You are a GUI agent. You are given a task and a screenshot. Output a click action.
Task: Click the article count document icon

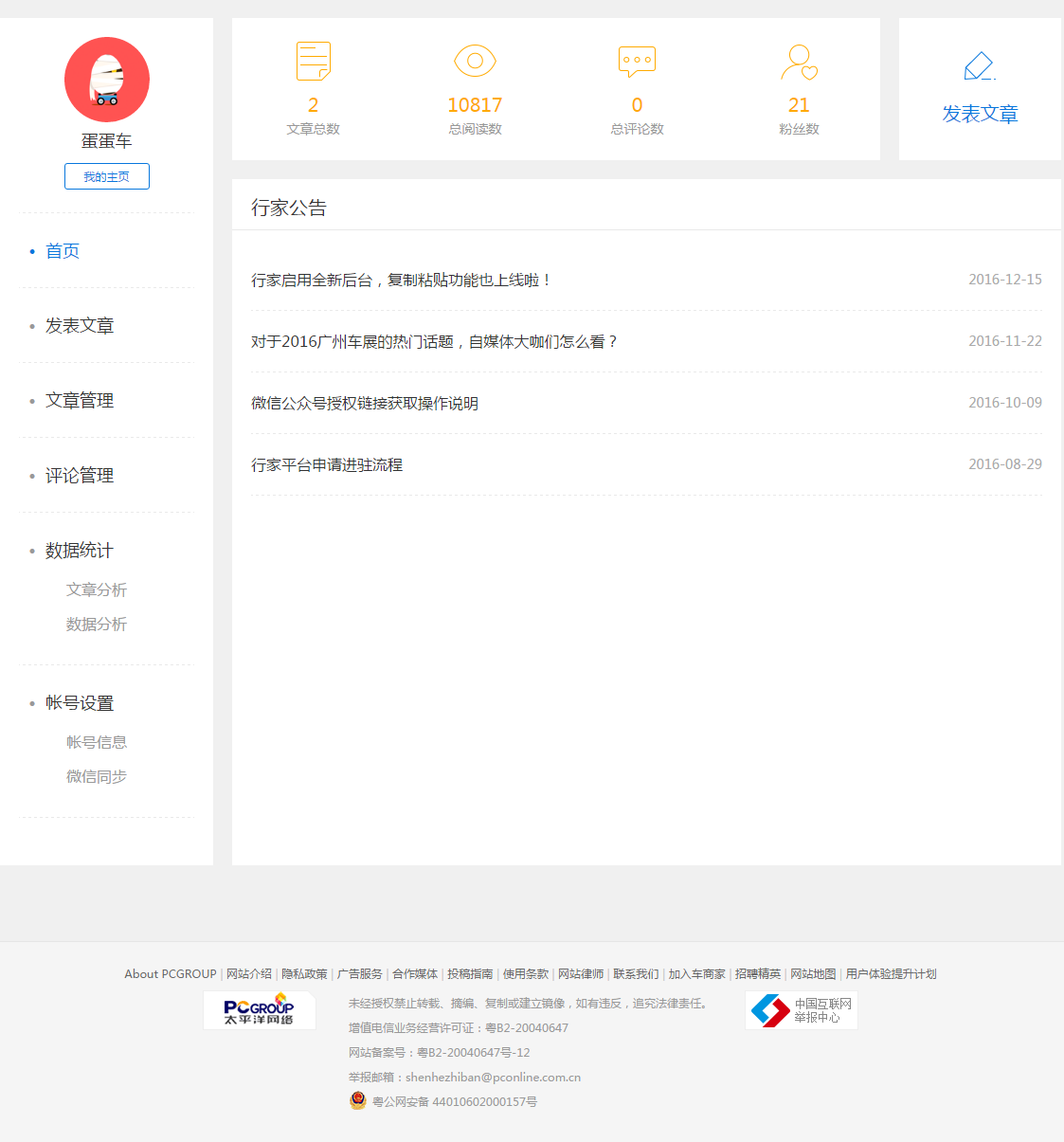click(x=314, y=62)
